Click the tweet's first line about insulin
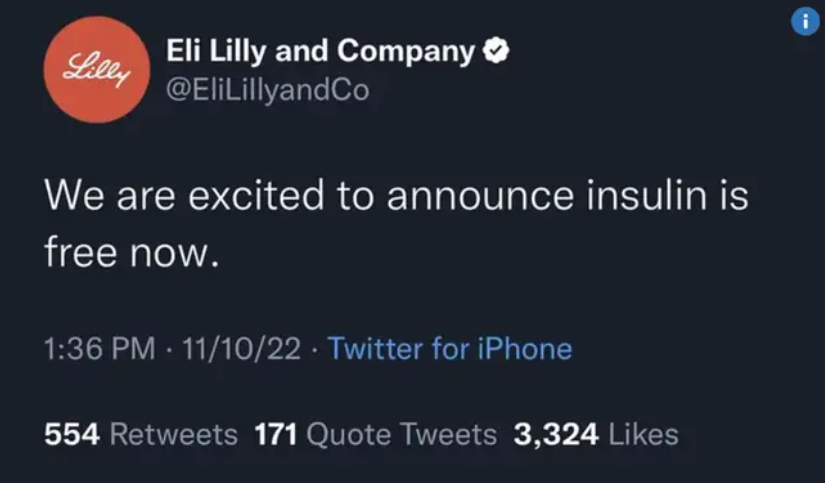Image resolution: width=825 pixels, height=483 pixels. (x=396, y=195)
